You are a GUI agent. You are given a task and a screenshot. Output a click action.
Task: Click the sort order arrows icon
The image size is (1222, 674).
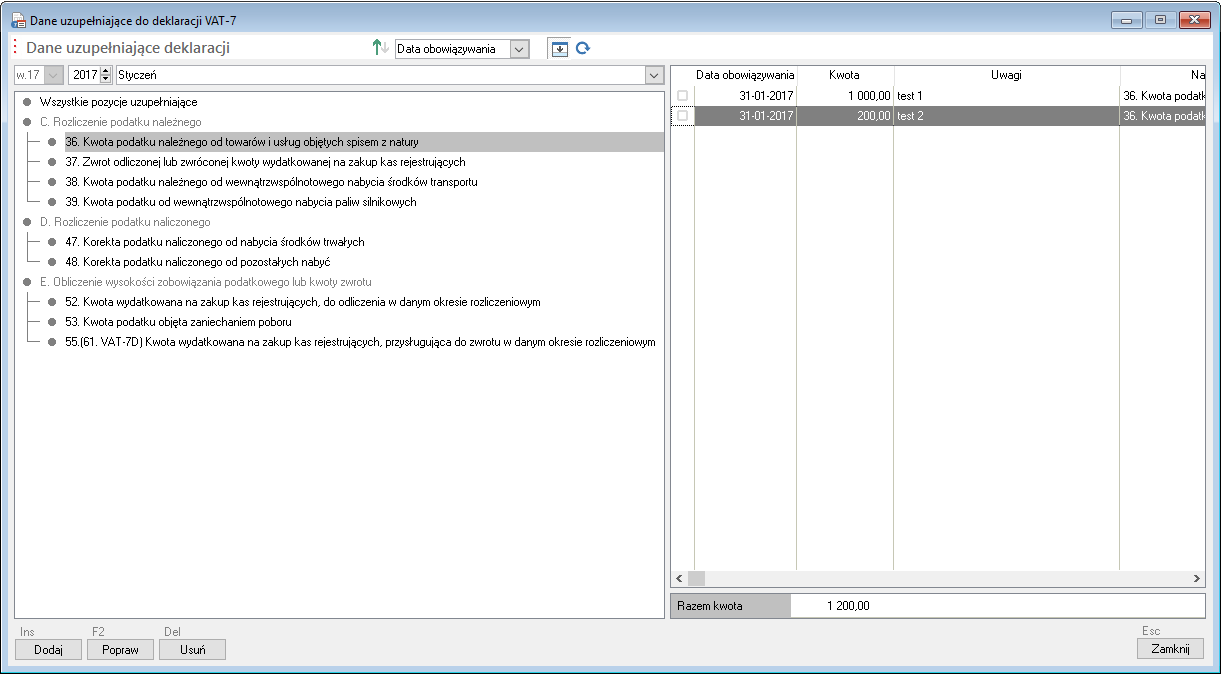pos(380,48)
